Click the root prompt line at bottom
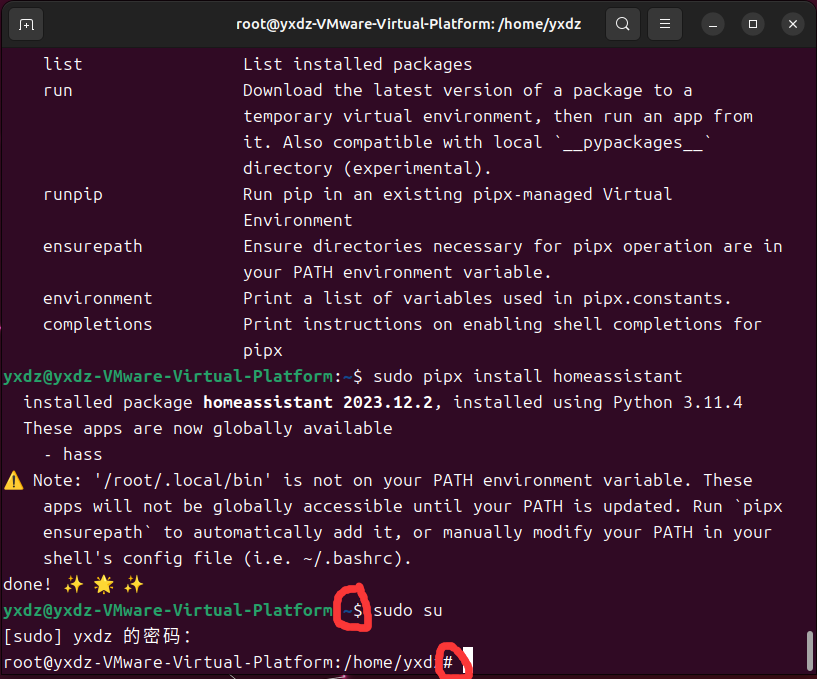Viewport: 817px width, 679px height. (x=228, y=662)
